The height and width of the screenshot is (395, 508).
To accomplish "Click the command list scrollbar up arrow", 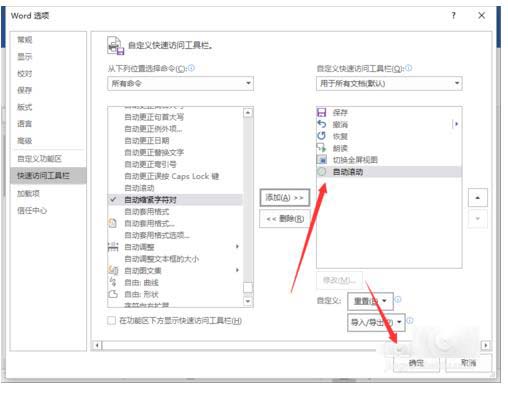I will click(248, 113).
